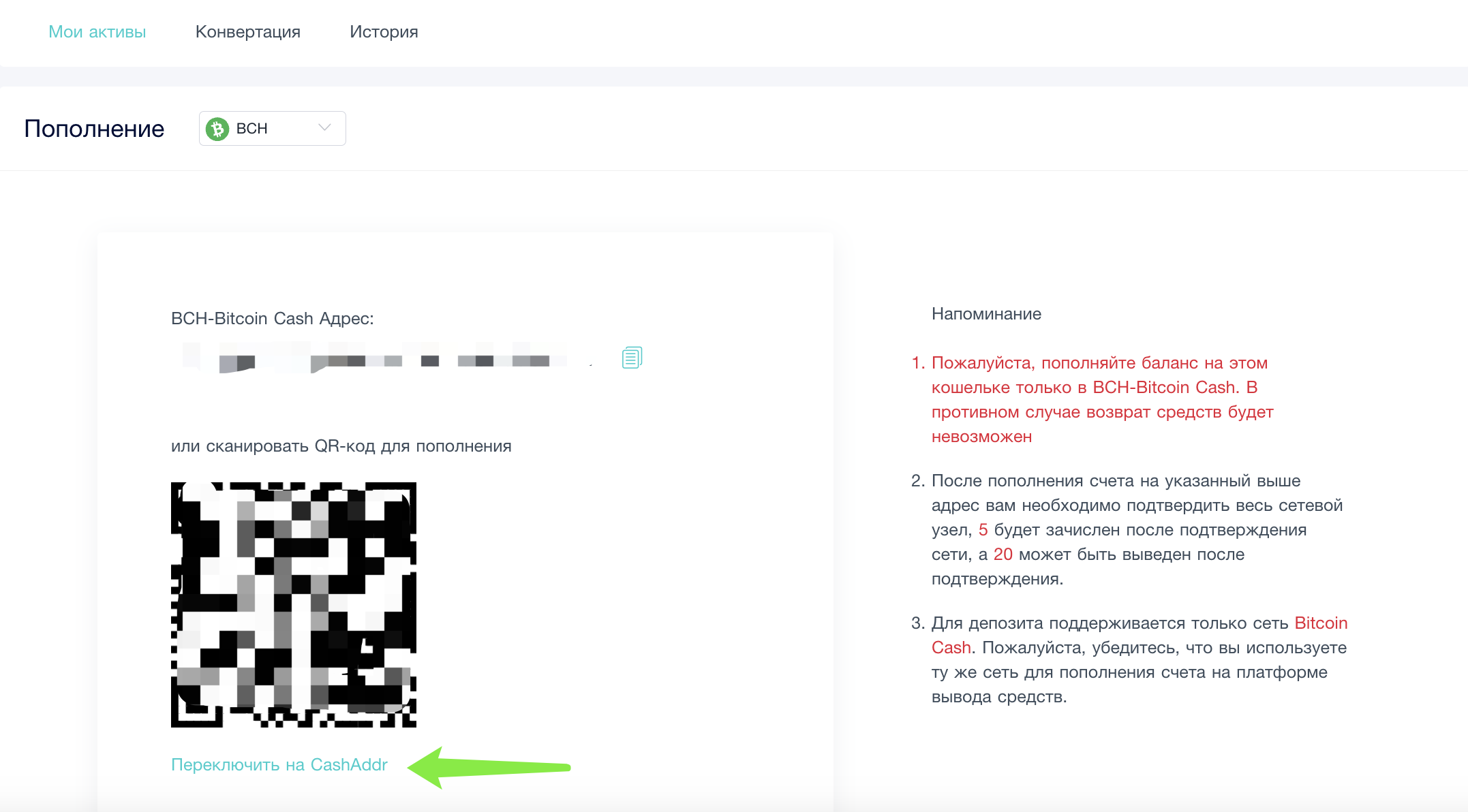1468x812 pixels.
Task: Expand the BCH currency dropdown
Action: [273, 128]
